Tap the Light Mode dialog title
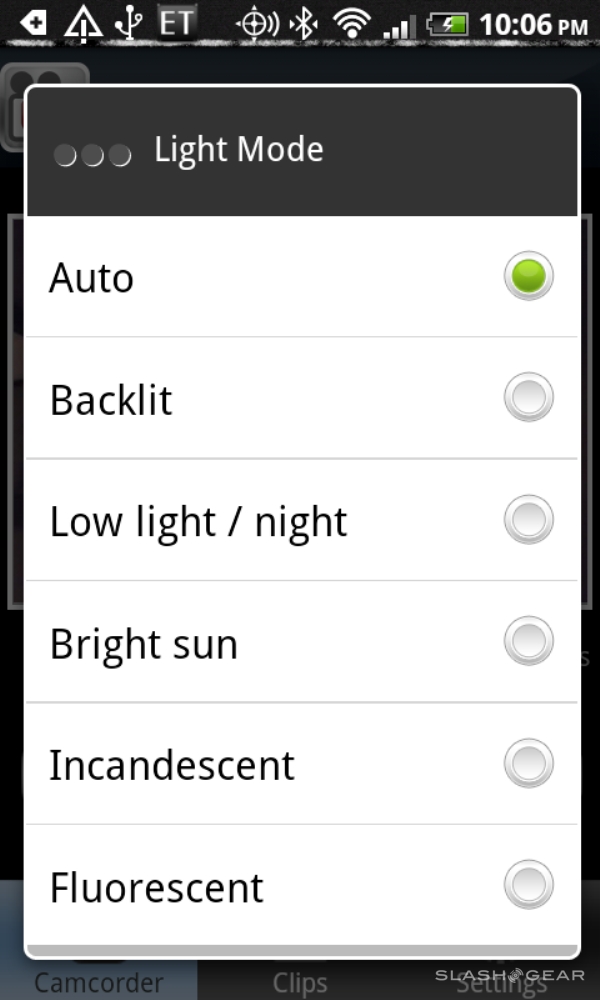600x1000 pixels. 239,150
